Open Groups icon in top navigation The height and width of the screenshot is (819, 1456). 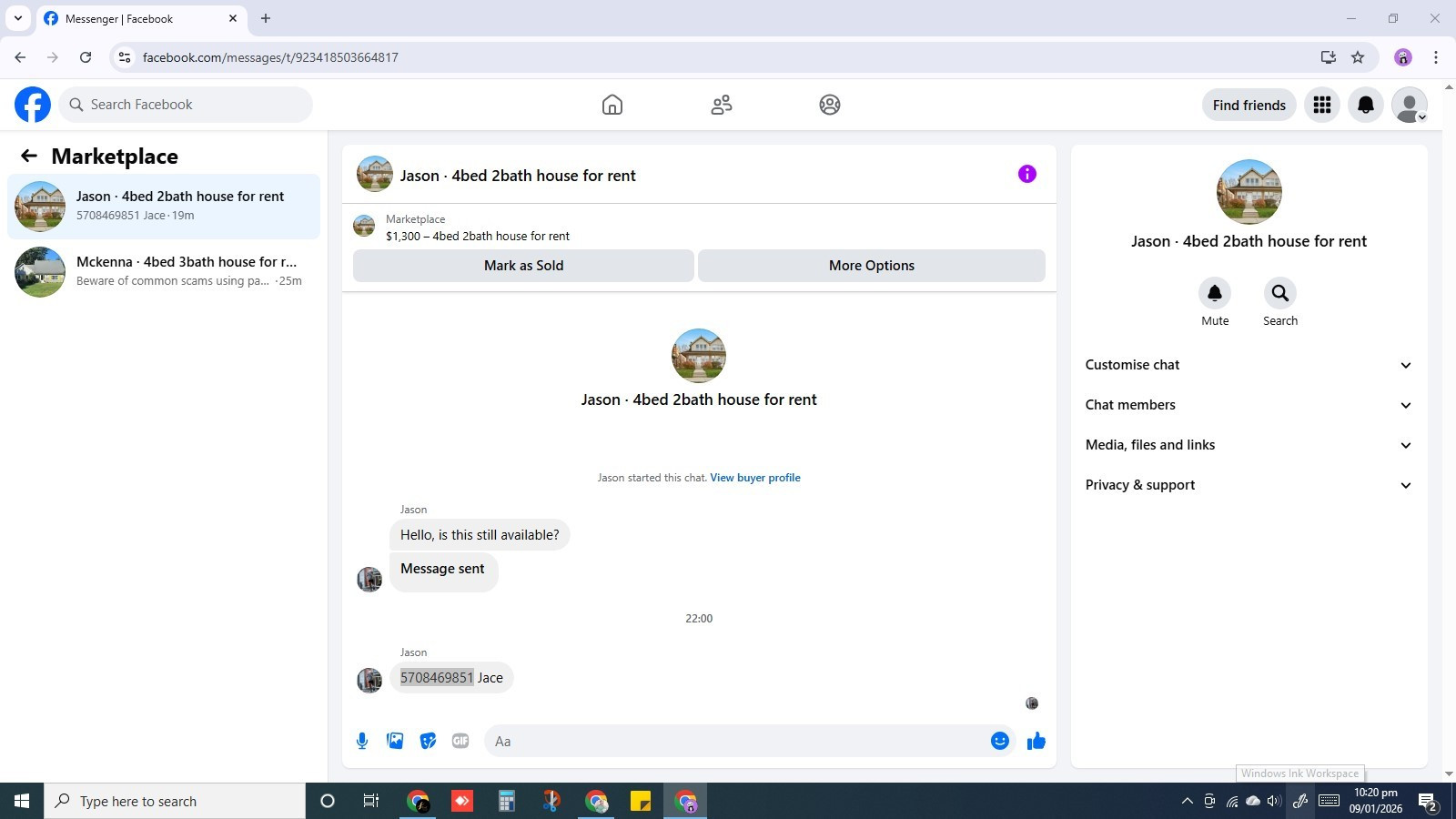[x=830, y=105]
